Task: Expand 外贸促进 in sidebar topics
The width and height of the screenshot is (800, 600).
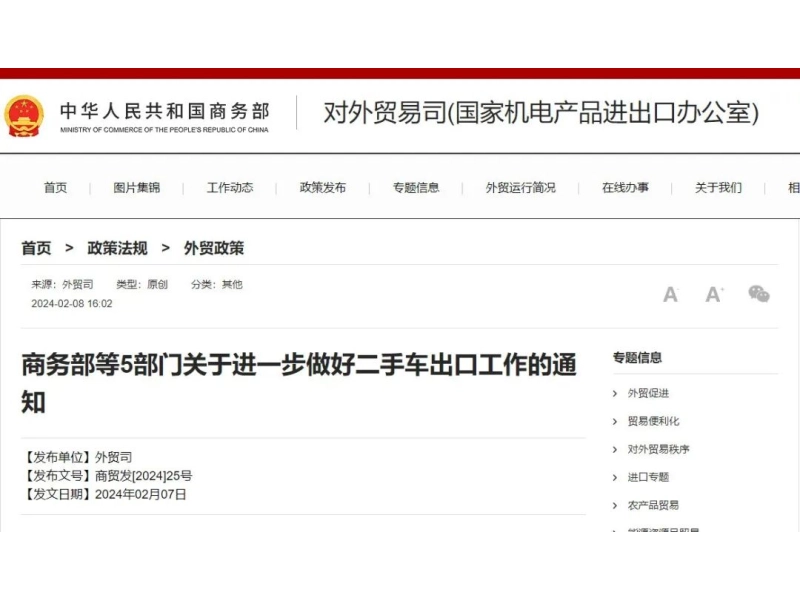Action: (x=648, y=393)
